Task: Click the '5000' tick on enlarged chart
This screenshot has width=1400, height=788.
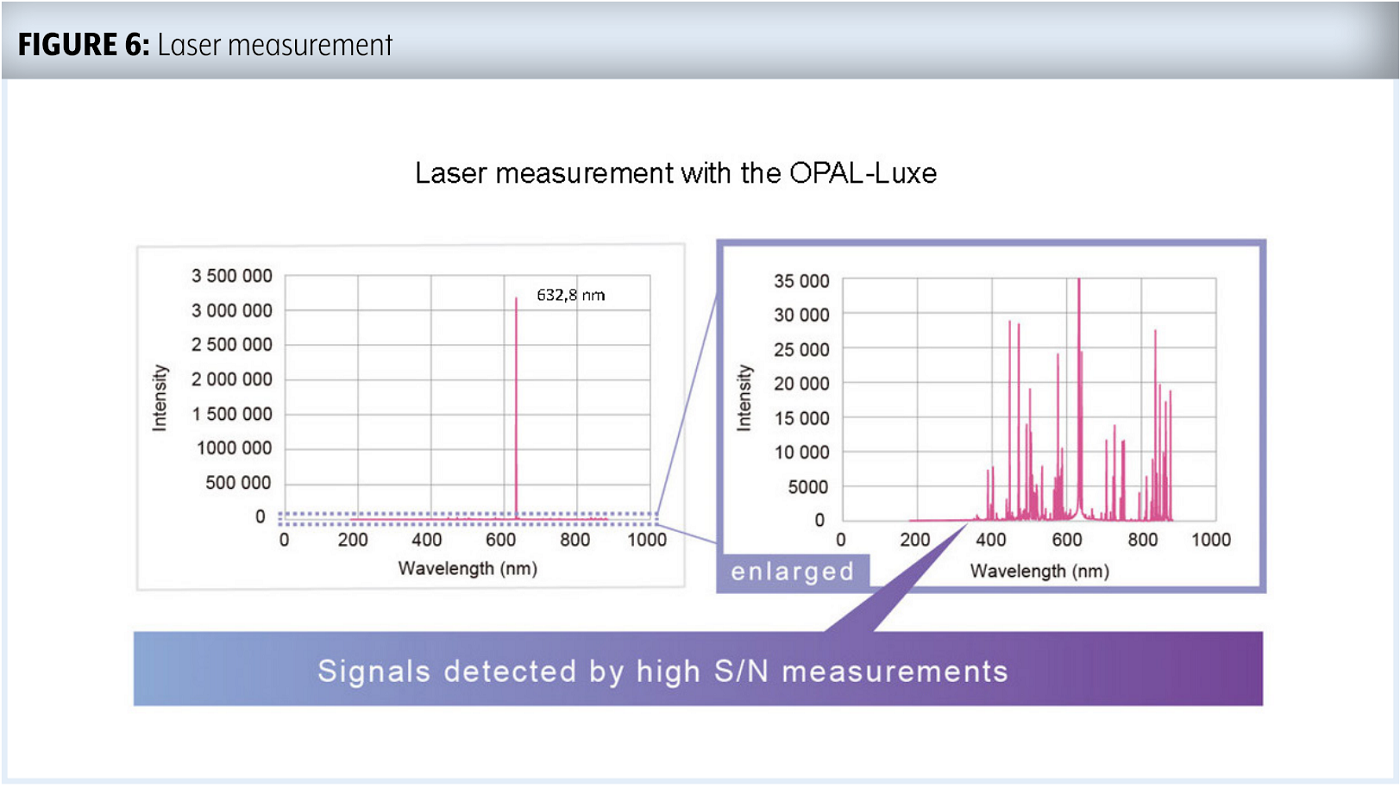Action: [x=810, y=487]
